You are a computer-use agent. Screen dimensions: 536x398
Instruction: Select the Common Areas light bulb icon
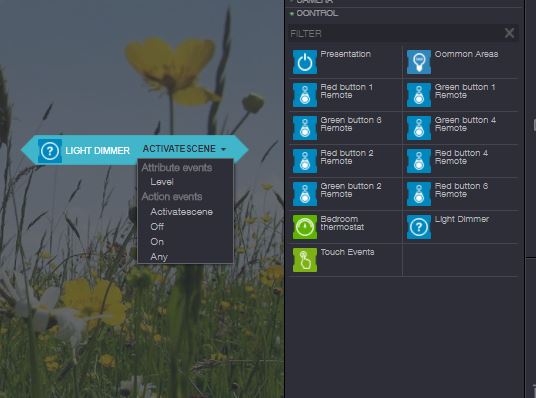point(419,62)
